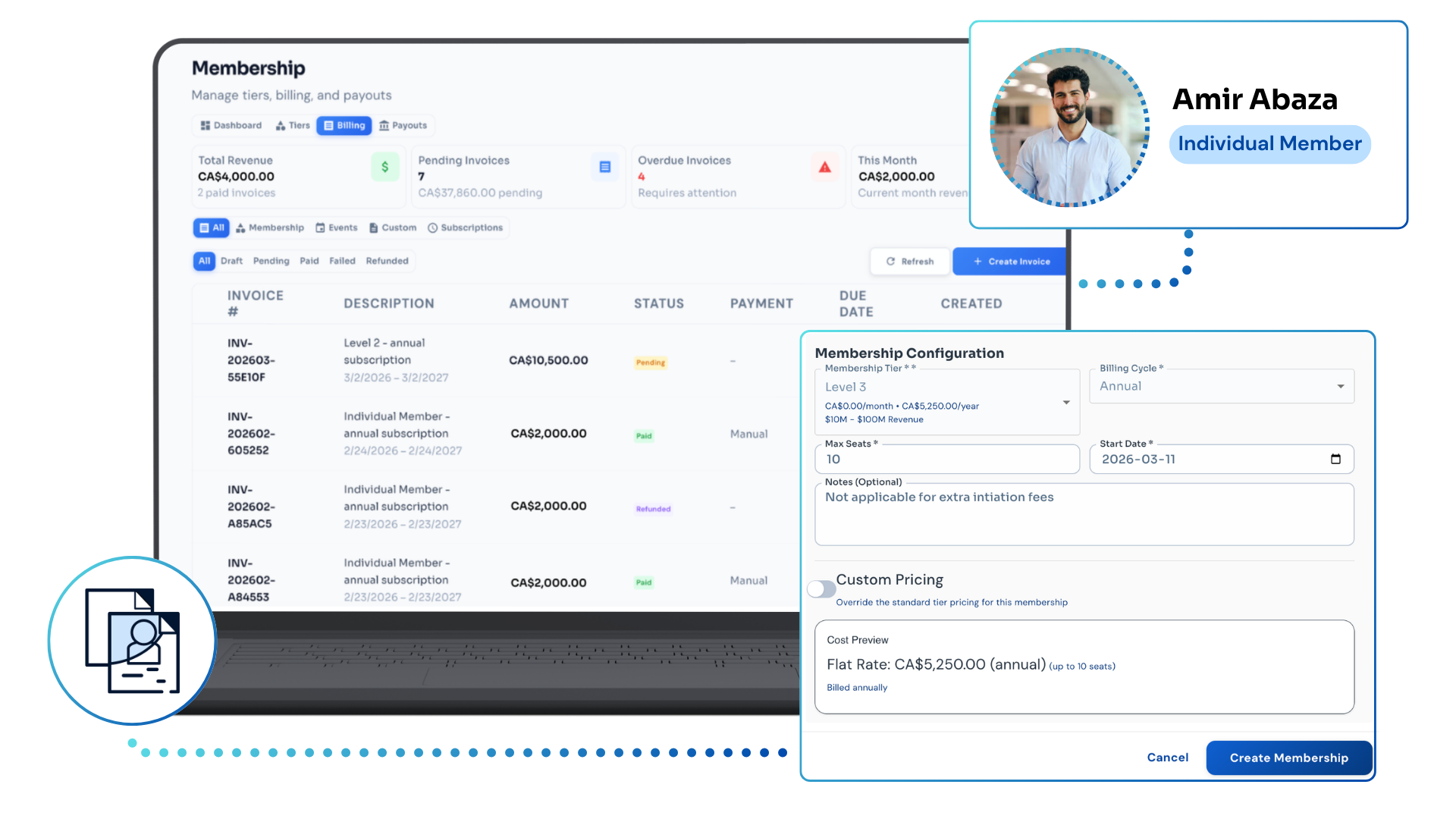Select the Pending status filter
1456x819 pixels.
click(271, 261)
